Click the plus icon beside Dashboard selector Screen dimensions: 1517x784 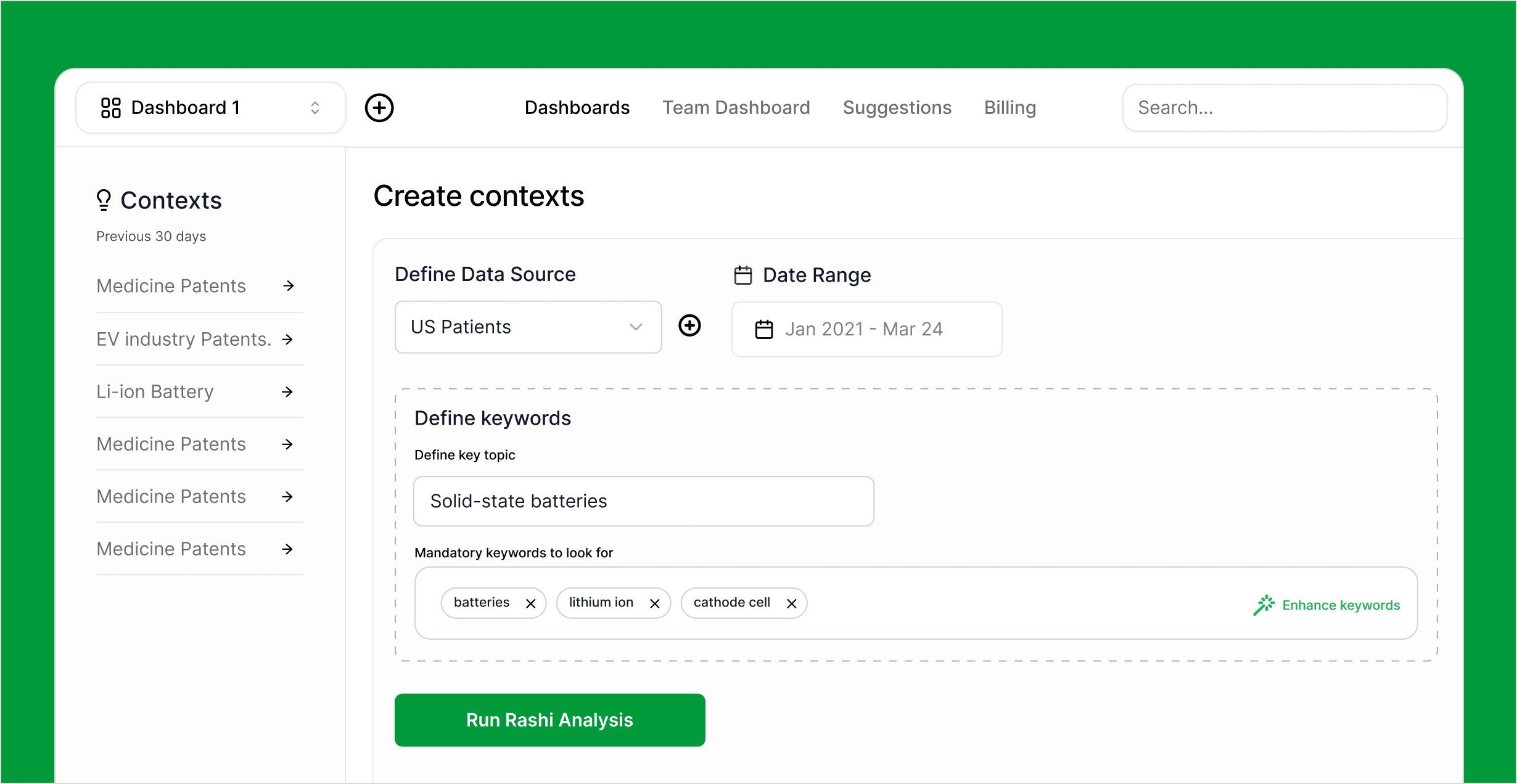point(379,108)
